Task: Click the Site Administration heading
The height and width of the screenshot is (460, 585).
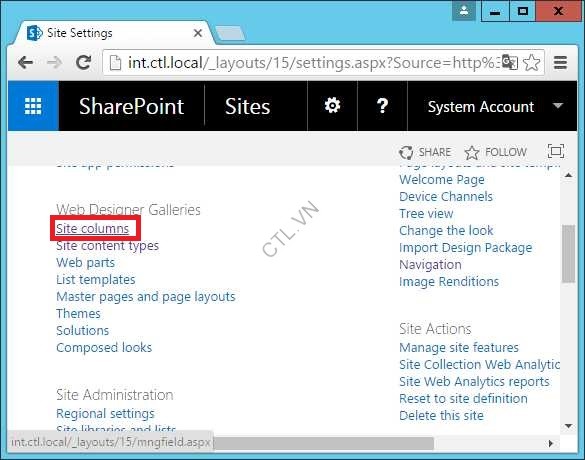Action: (115, 395)
